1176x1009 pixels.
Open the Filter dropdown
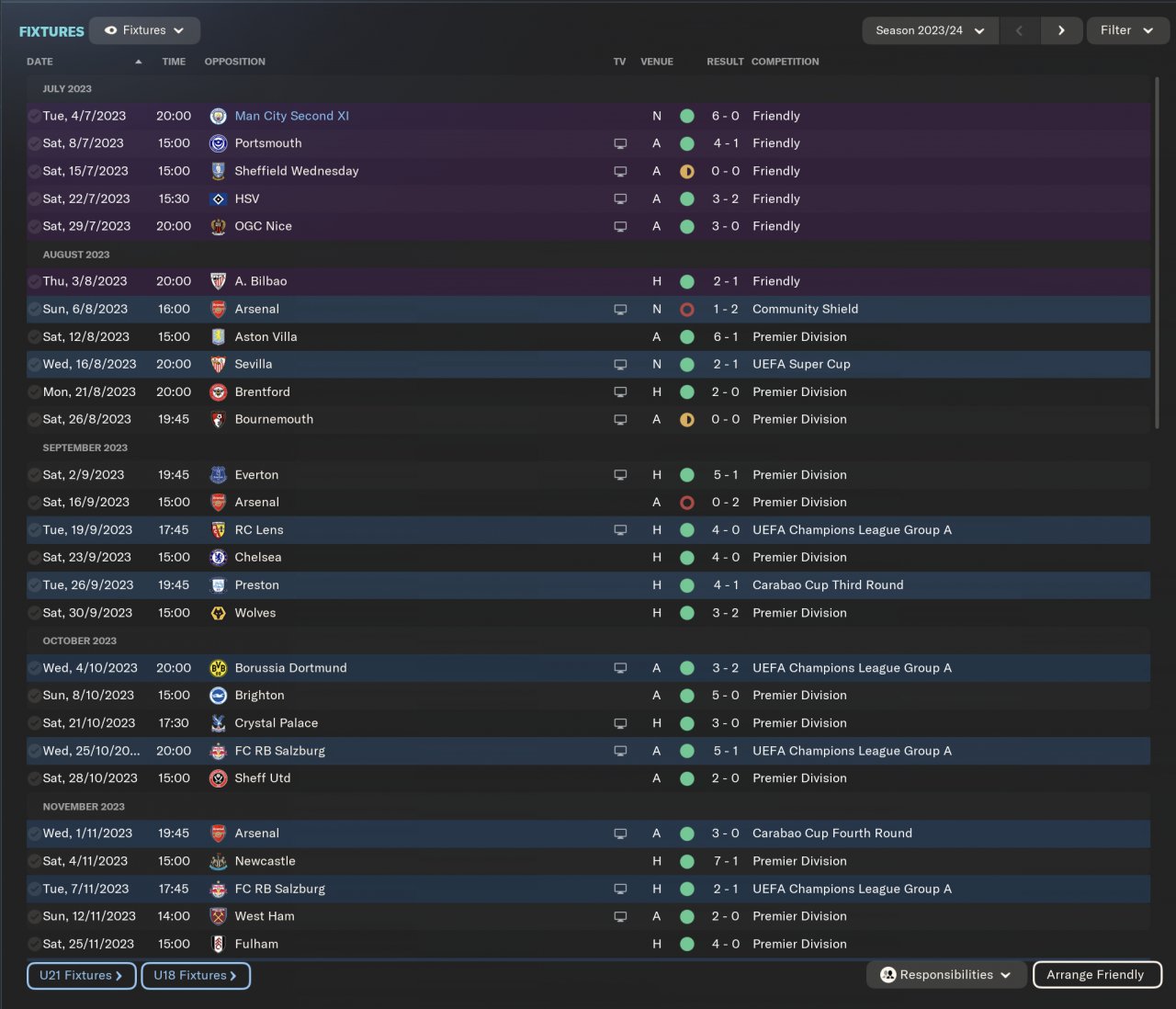(1127, 30)
